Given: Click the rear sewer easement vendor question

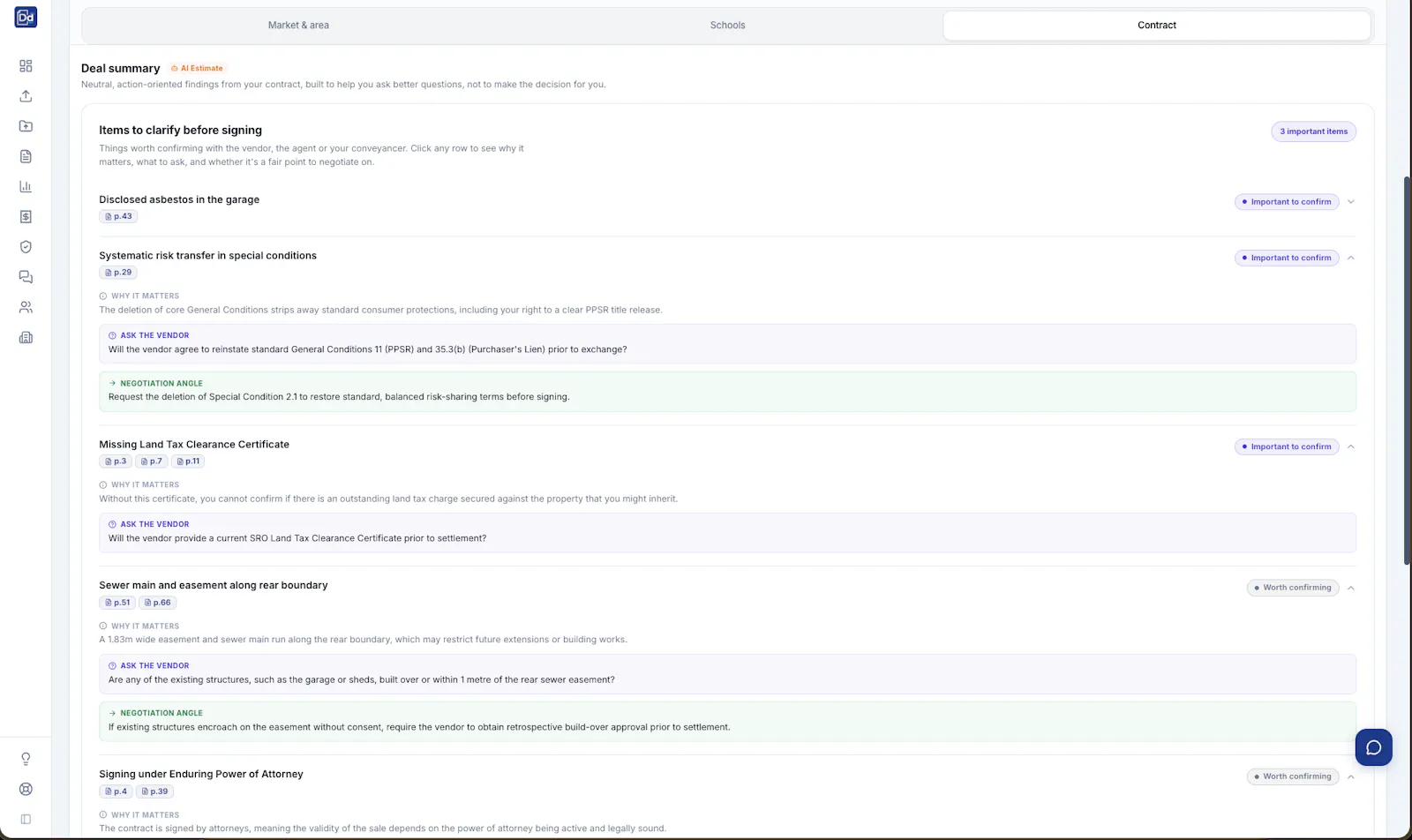Looking at the screenshot, I should point(362,679).
